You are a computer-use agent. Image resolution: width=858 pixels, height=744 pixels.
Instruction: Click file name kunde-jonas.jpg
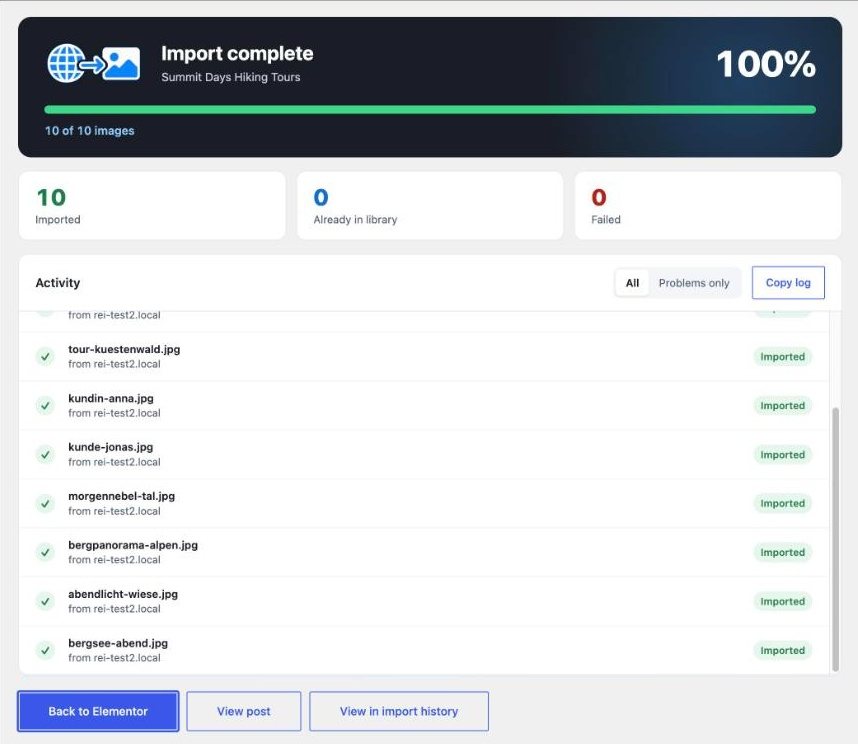coord(111,447)
